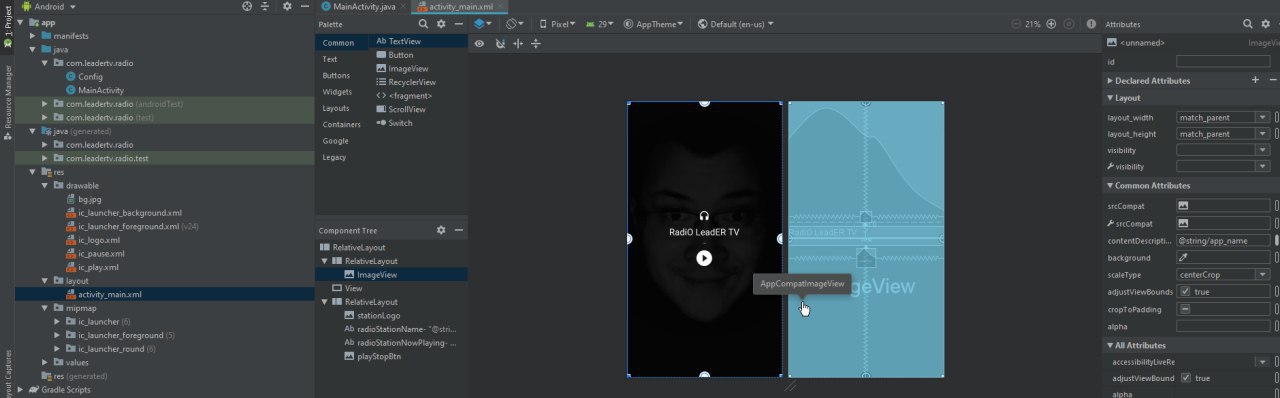The width and height of the screenshot is (1280, 398).
Task: Open Project panel settings gear
Action: coord(287,6)
